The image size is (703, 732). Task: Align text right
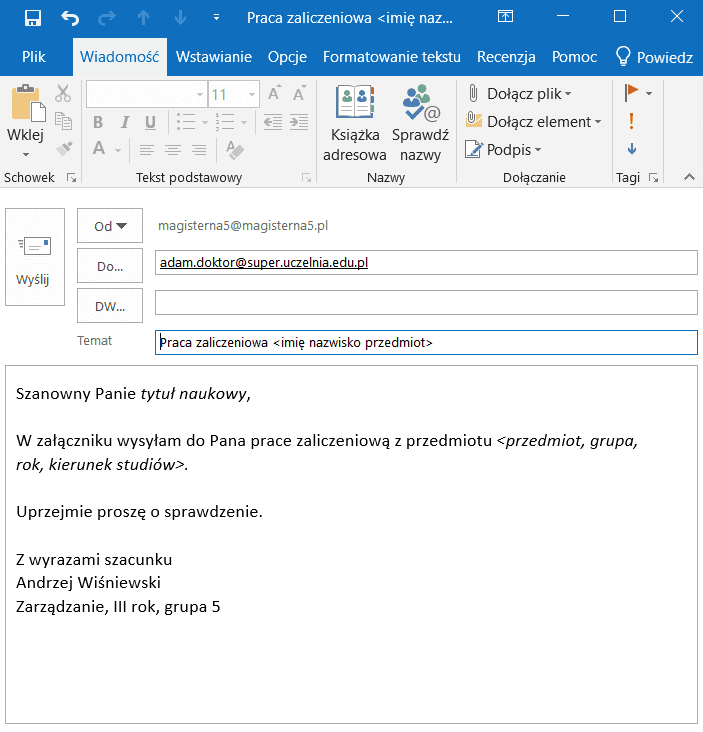pos(199,150)
